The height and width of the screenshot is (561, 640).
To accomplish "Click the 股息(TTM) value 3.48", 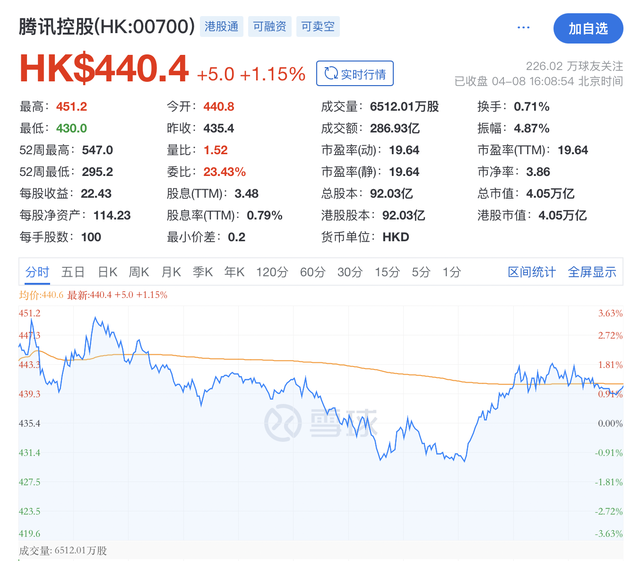I will click(x=247, y=193).
